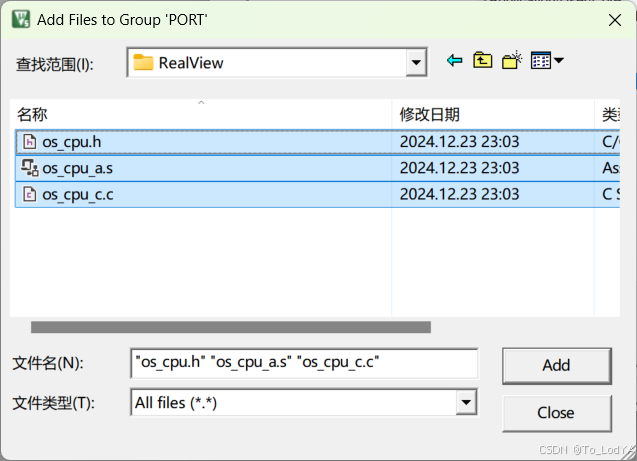Select the os_cpu_c.c file name
637x461 pixels.
pos(78,195)
